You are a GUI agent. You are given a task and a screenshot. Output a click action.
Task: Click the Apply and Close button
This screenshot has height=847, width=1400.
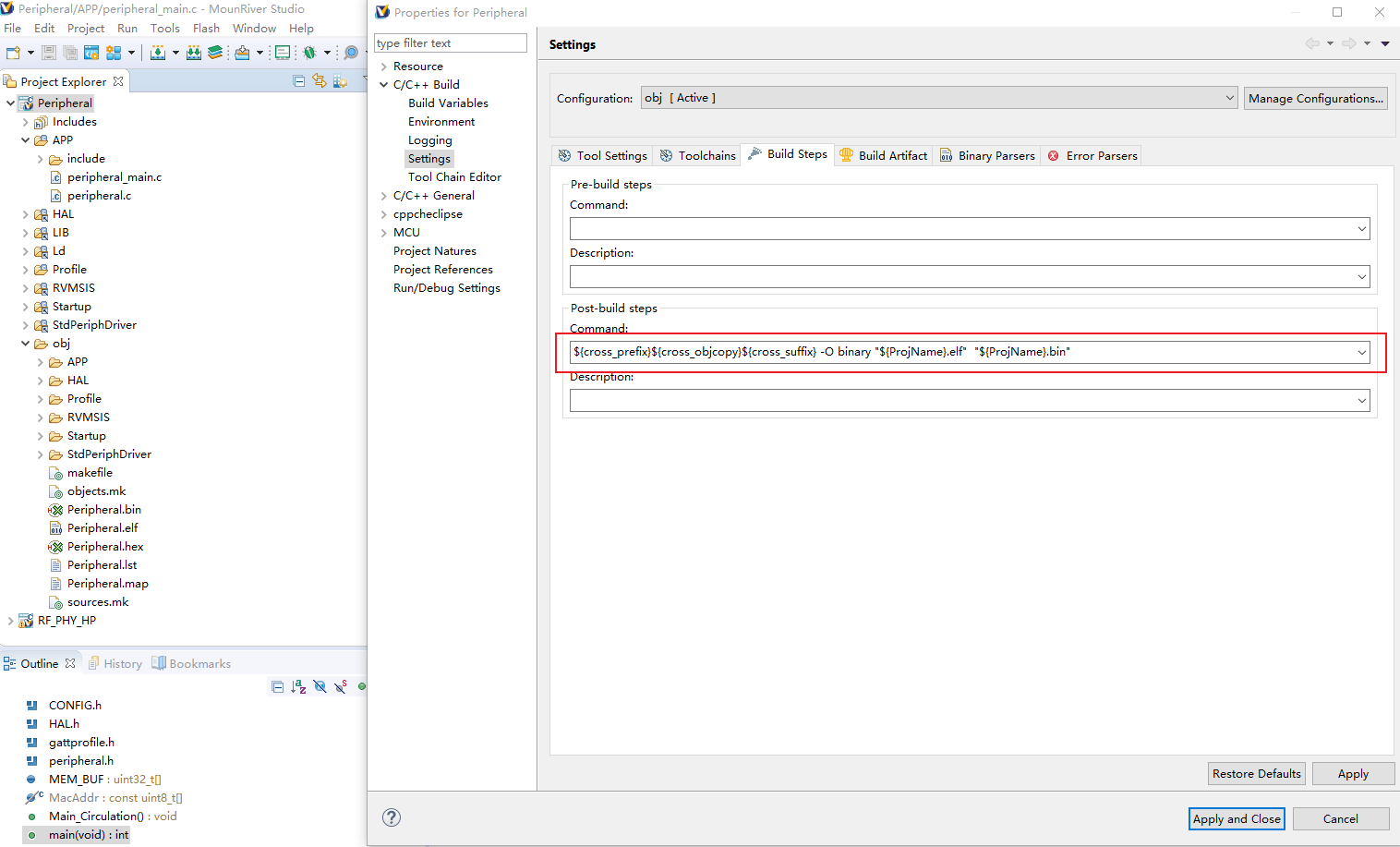[x=1237, y=818]
